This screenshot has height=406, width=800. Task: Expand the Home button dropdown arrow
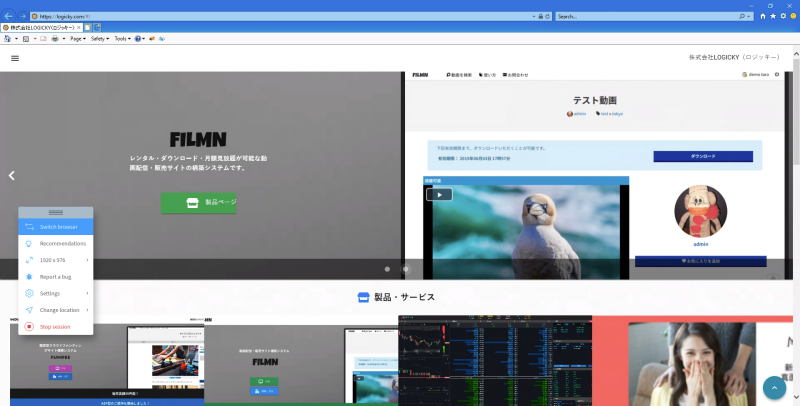click(16, 39)
